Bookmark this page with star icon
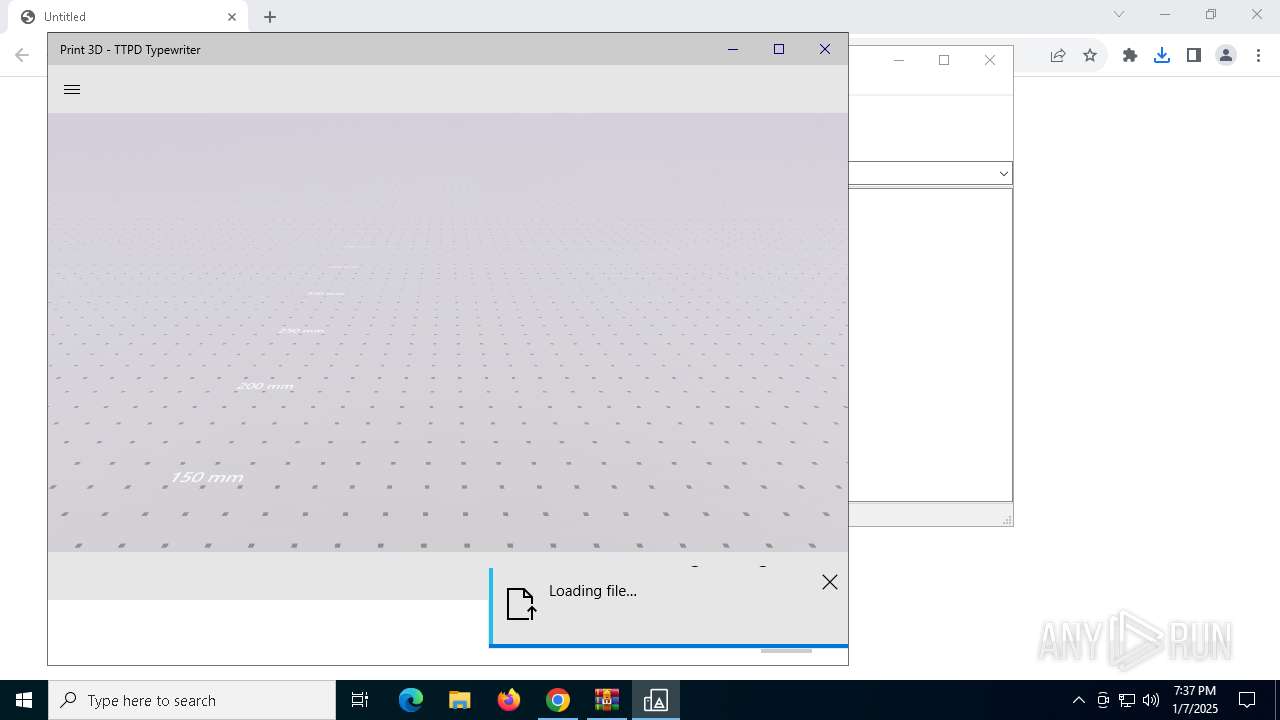This screenshot has height=720, width=1280. pos(1090,56)
